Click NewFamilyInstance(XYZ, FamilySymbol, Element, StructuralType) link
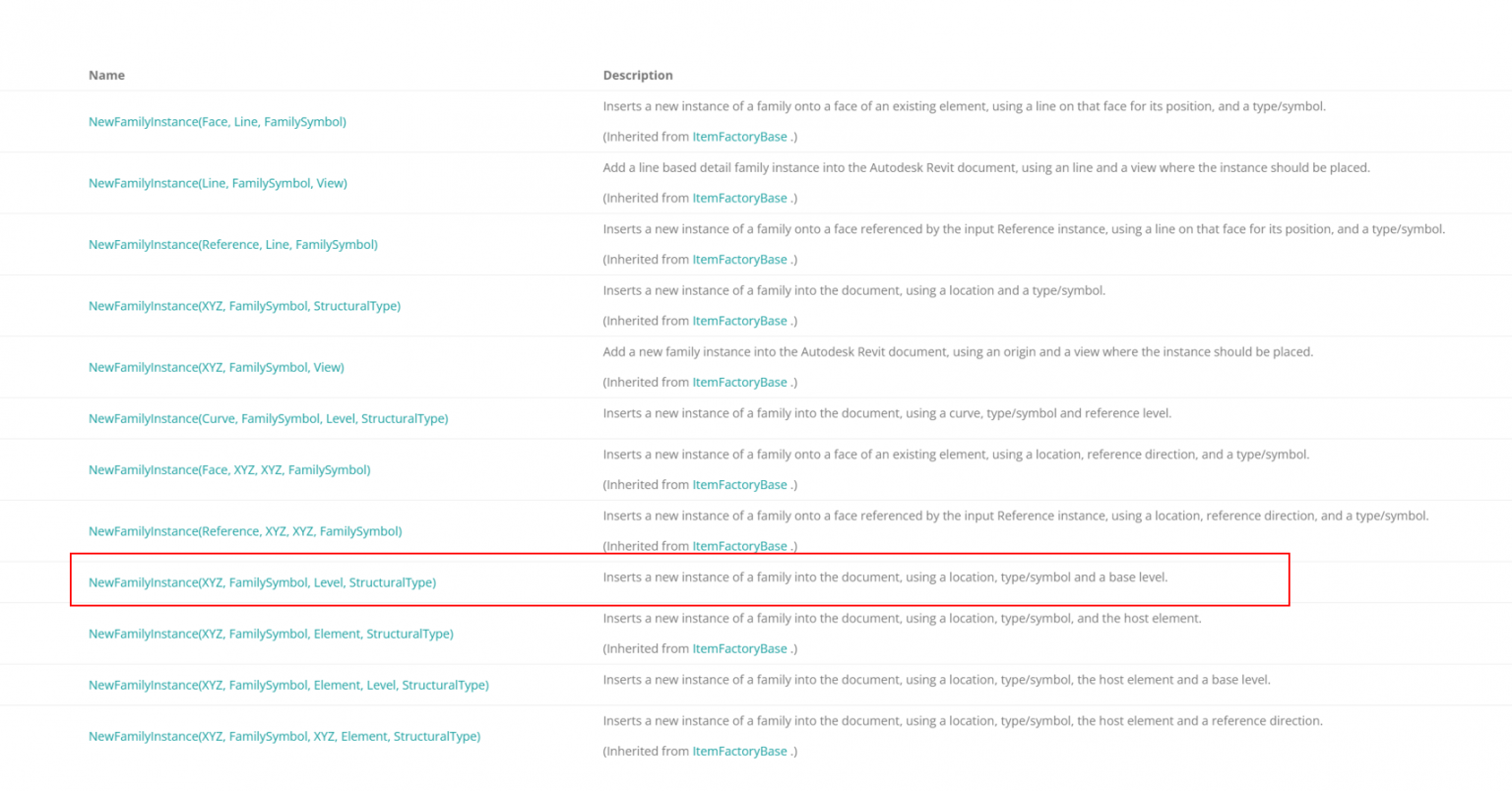The image size is (1512, 791). point(271,635)
